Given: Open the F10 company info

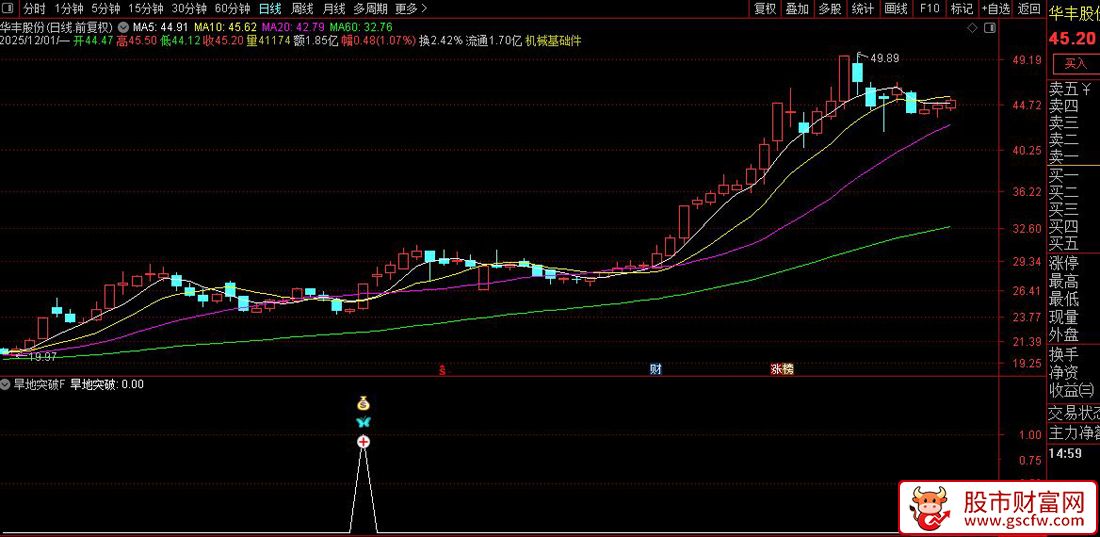Looking at the screenshot, I should (x=929, y=9).
